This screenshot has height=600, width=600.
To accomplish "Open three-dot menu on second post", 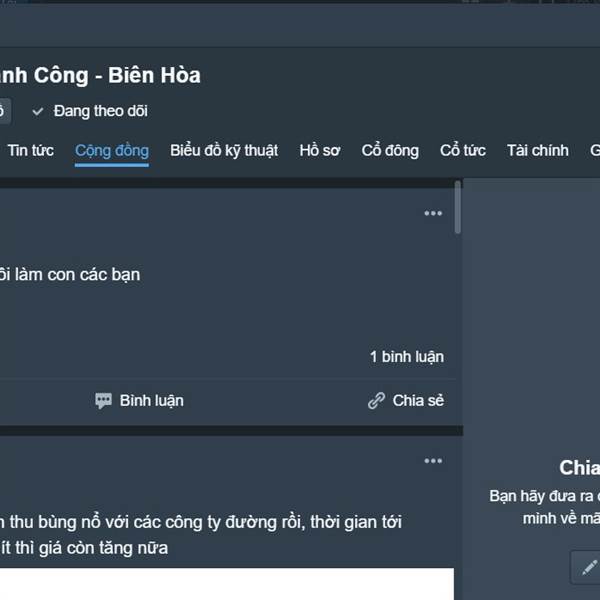I will click(433, 461).
